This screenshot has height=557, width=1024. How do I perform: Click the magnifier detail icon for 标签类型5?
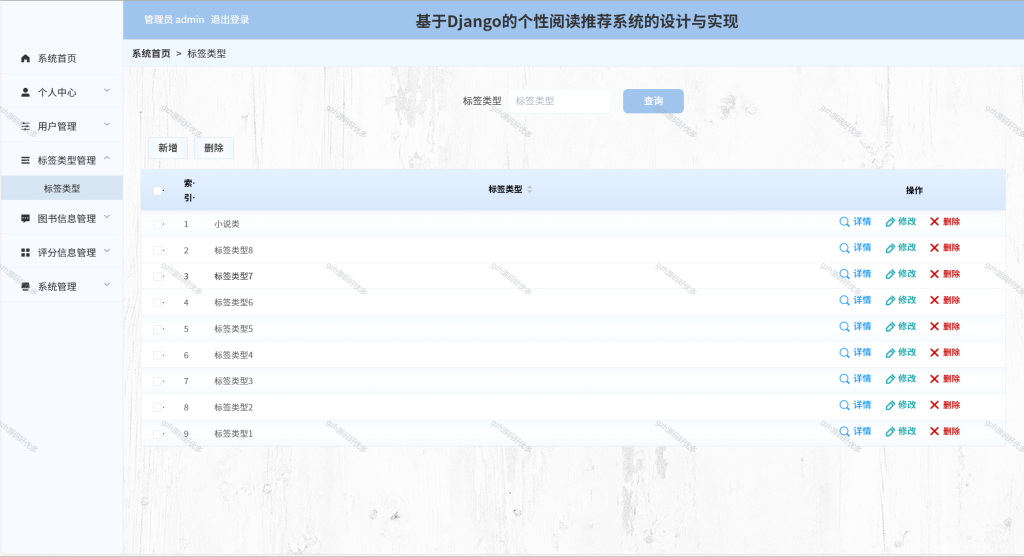point(844,326)
